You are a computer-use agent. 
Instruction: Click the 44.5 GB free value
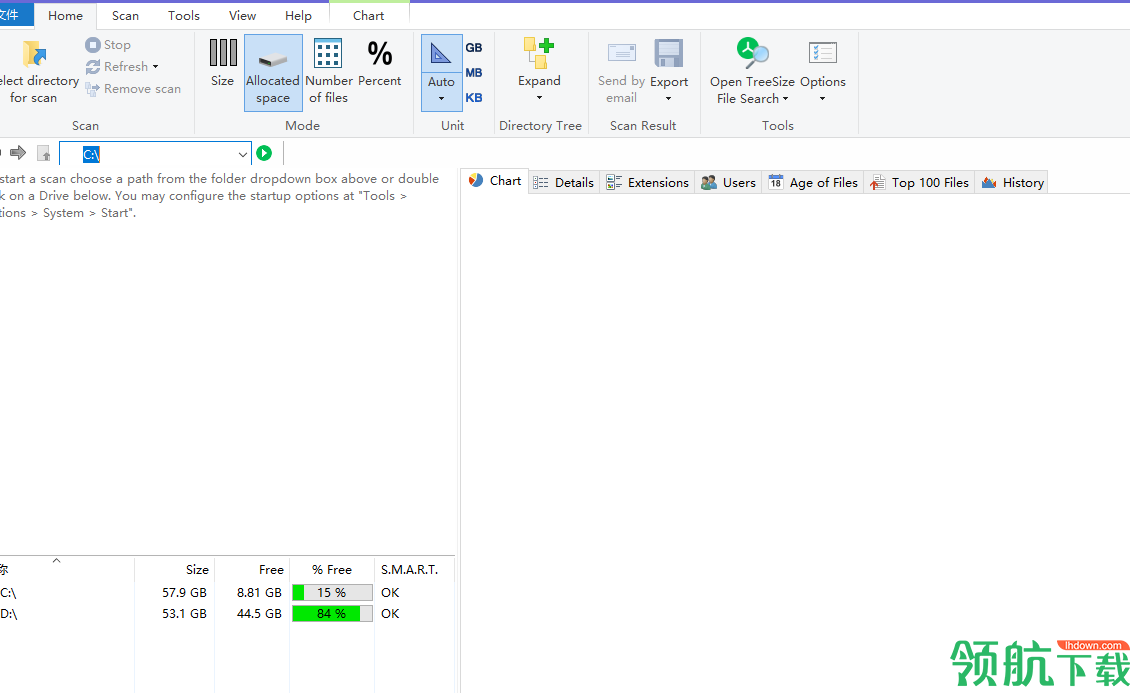point(259,613)
